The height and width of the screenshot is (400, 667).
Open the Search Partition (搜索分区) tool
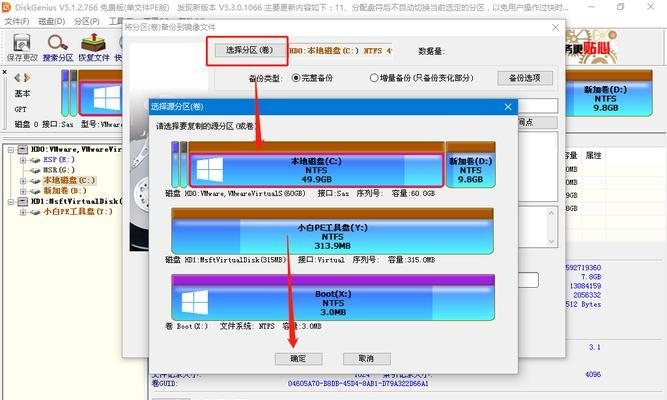[57, 48]
